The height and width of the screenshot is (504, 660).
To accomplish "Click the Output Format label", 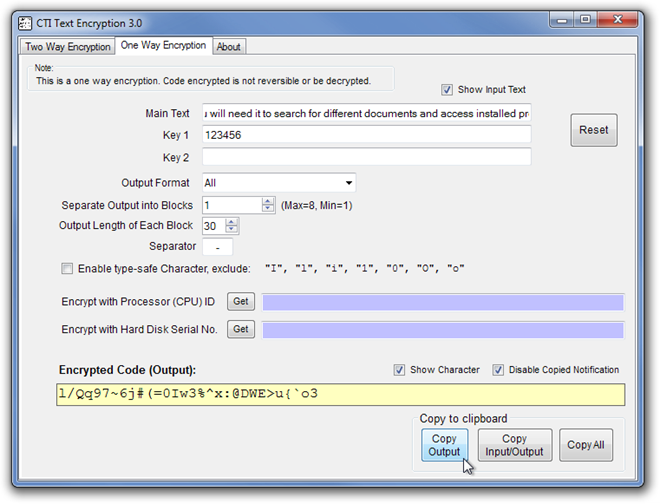I will [x=155, y=183].
